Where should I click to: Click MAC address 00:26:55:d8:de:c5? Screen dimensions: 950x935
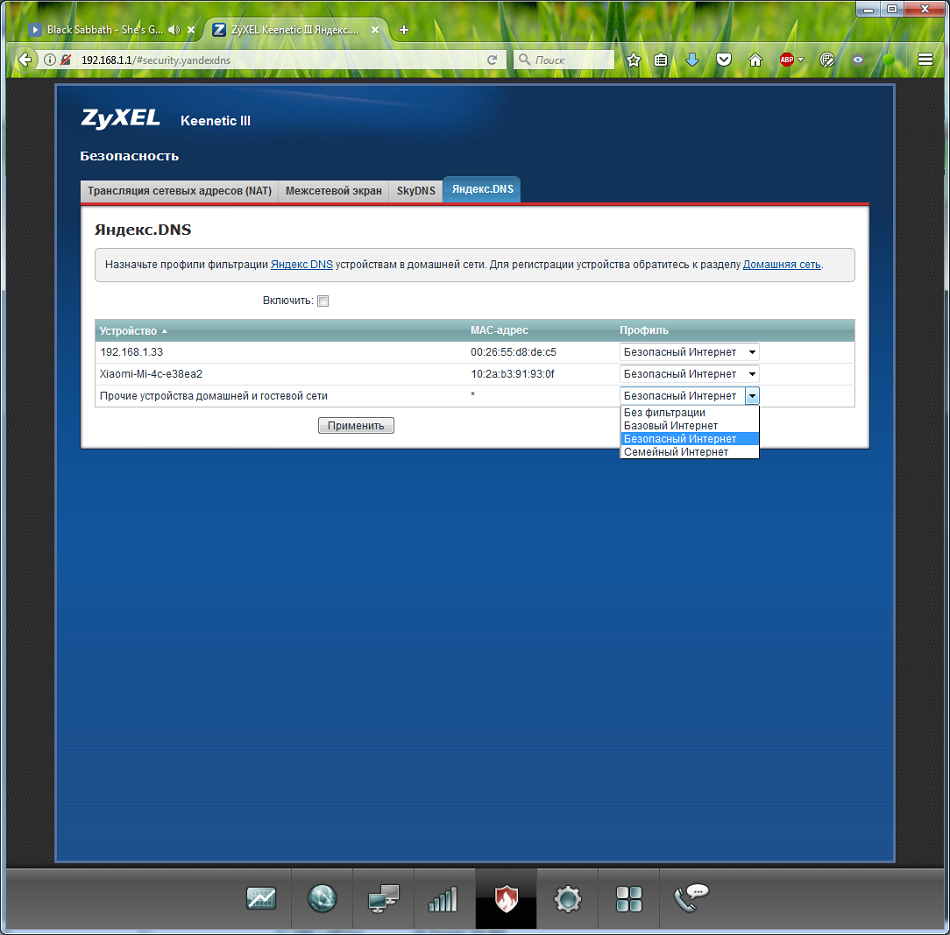(x=513, y=352)
